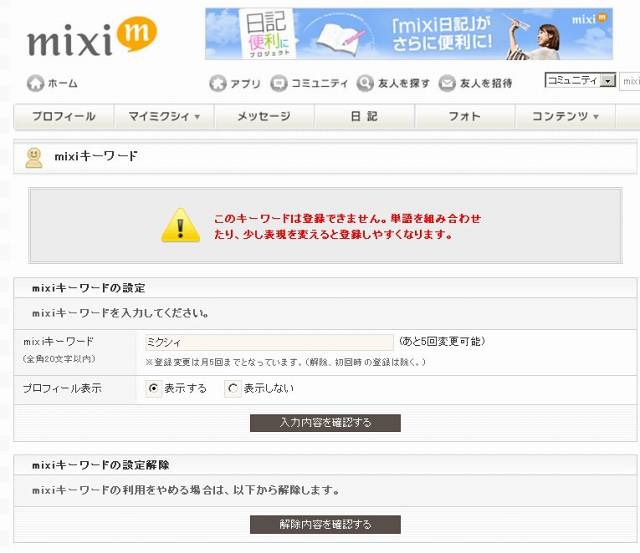The width and height of the screenshot is (640, 553).
Task: Click the ※登録変更は月5回まで note
Action: coord(286,362)
